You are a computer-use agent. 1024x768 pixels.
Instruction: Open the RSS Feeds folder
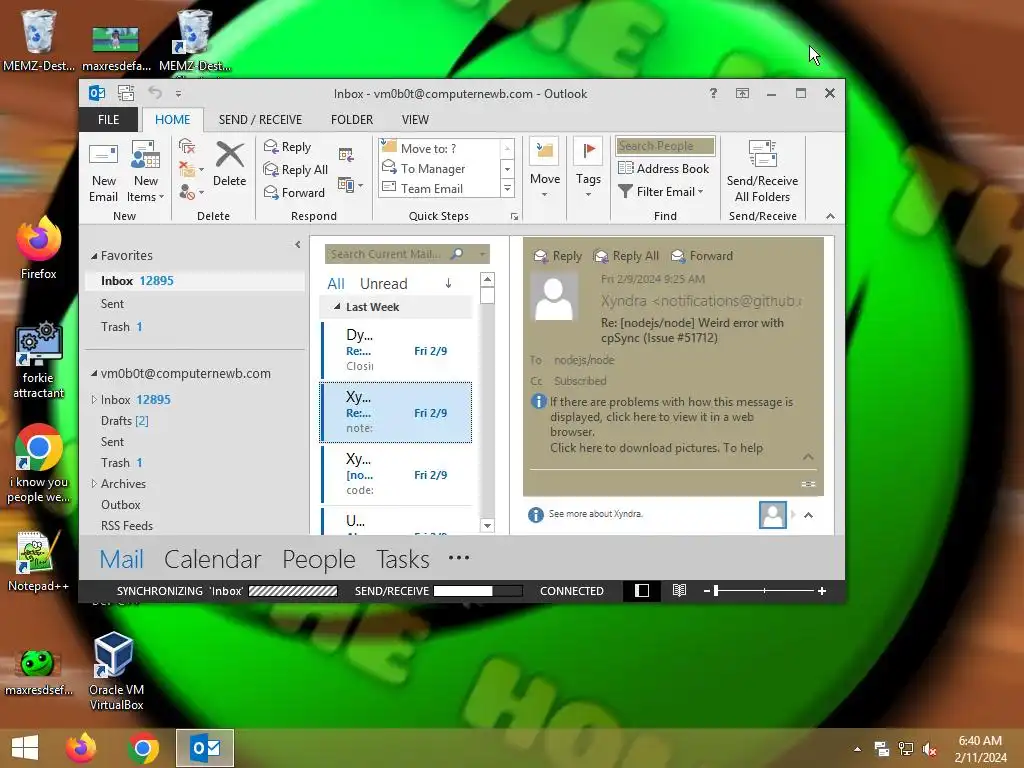(x=127, y=526)
